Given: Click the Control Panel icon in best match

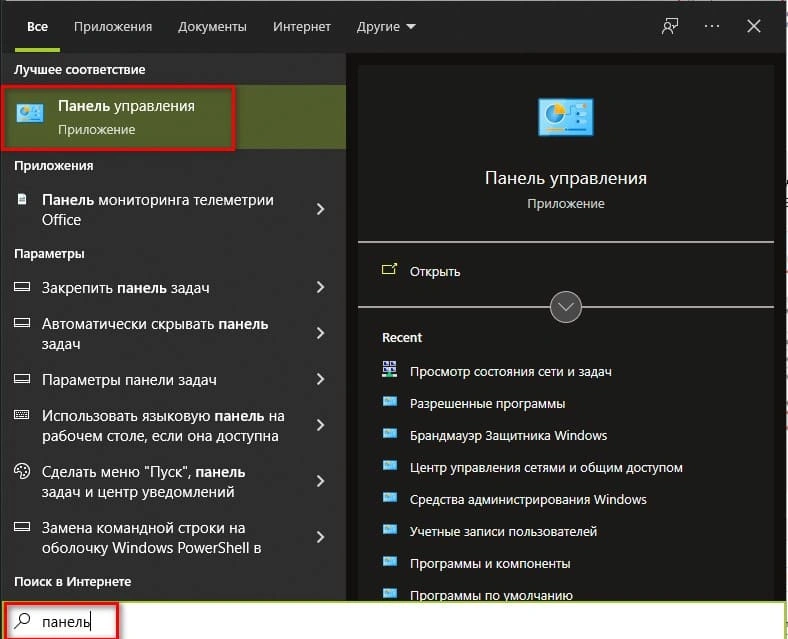Looking at the screenshot, I should (x=30, y=114).
